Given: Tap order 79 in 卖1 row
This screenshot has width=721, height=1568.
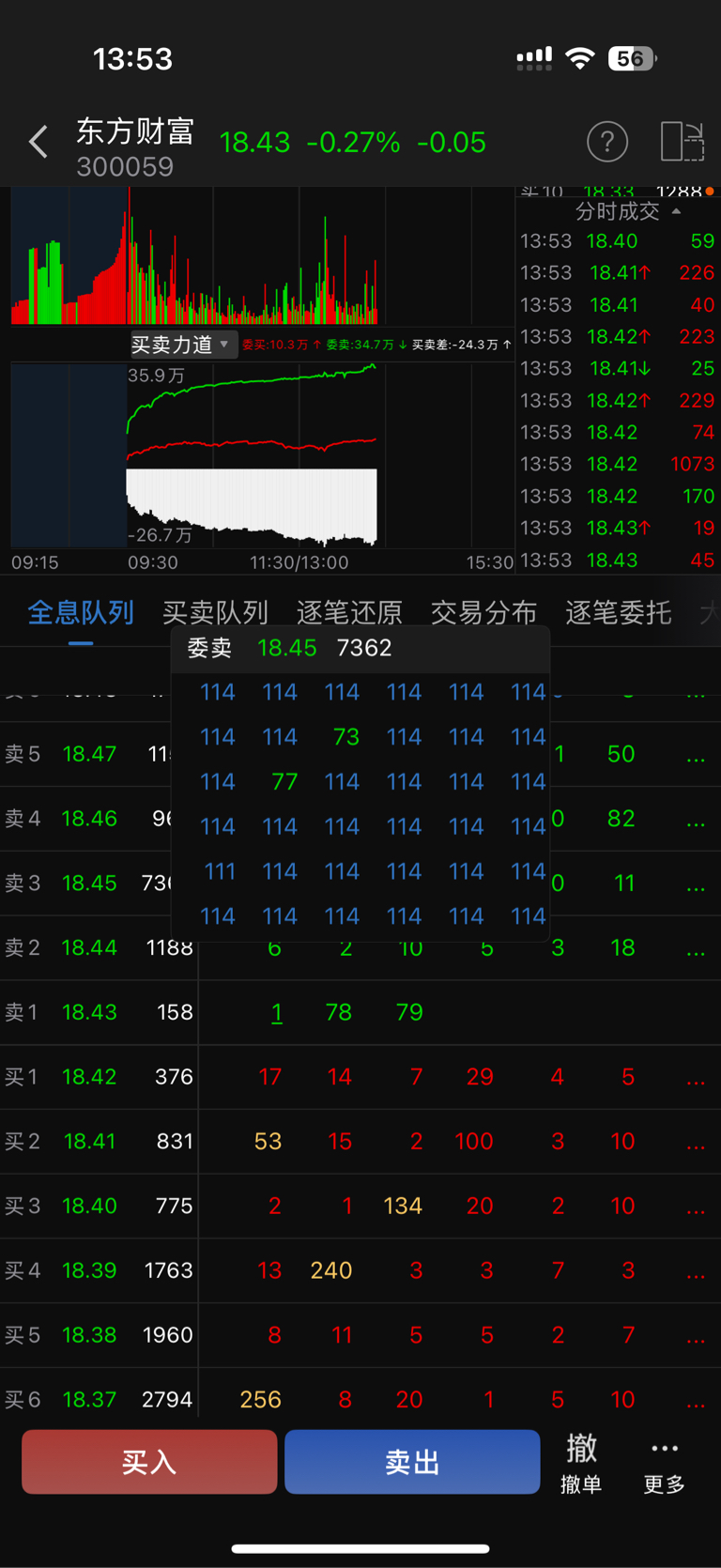Looking at the screenshot, I should [409, 1012].
